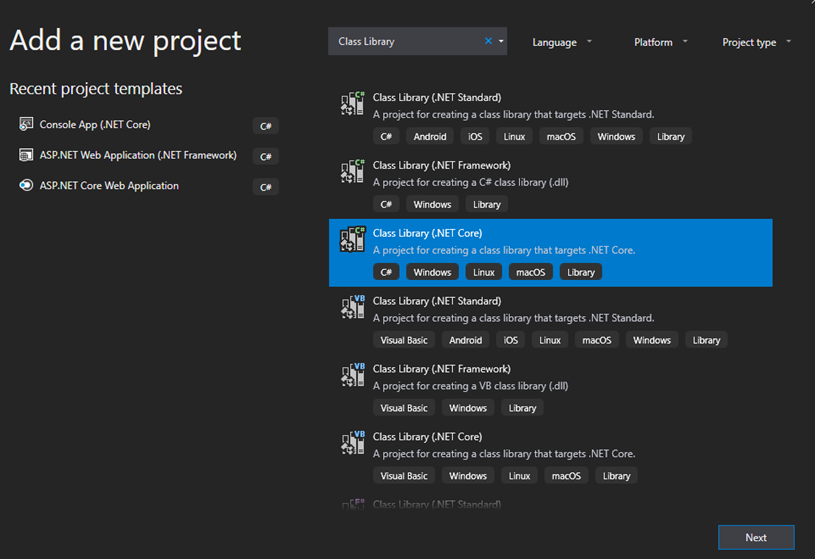Select Visual Basic Class Library (.NET Framework) title

click(x=441, y=369)
